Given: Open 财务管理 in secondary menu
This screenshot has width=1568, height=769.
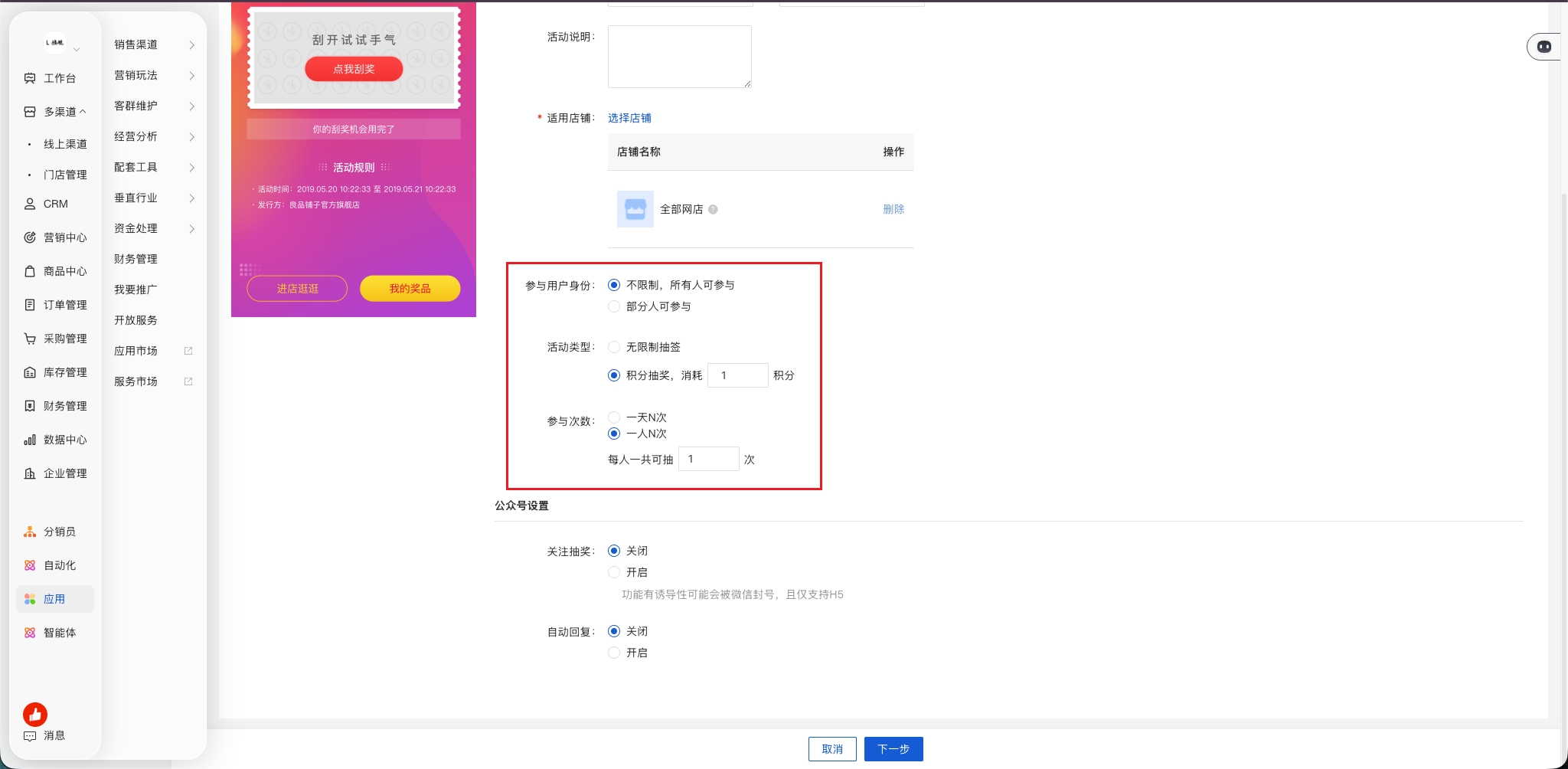Looking at the screenshot, I should pos(136,259).
